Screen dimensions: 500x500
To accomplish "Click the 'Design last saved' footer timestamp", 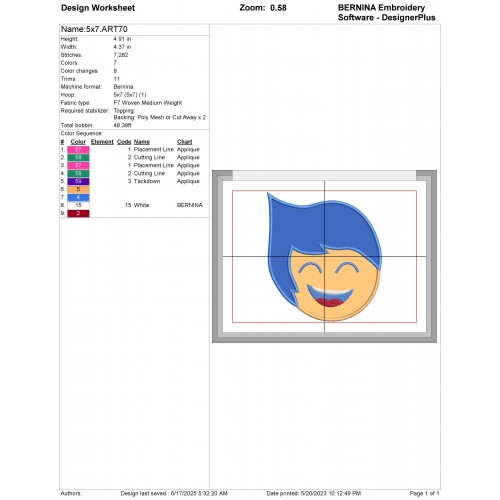I will coord(174,493).
